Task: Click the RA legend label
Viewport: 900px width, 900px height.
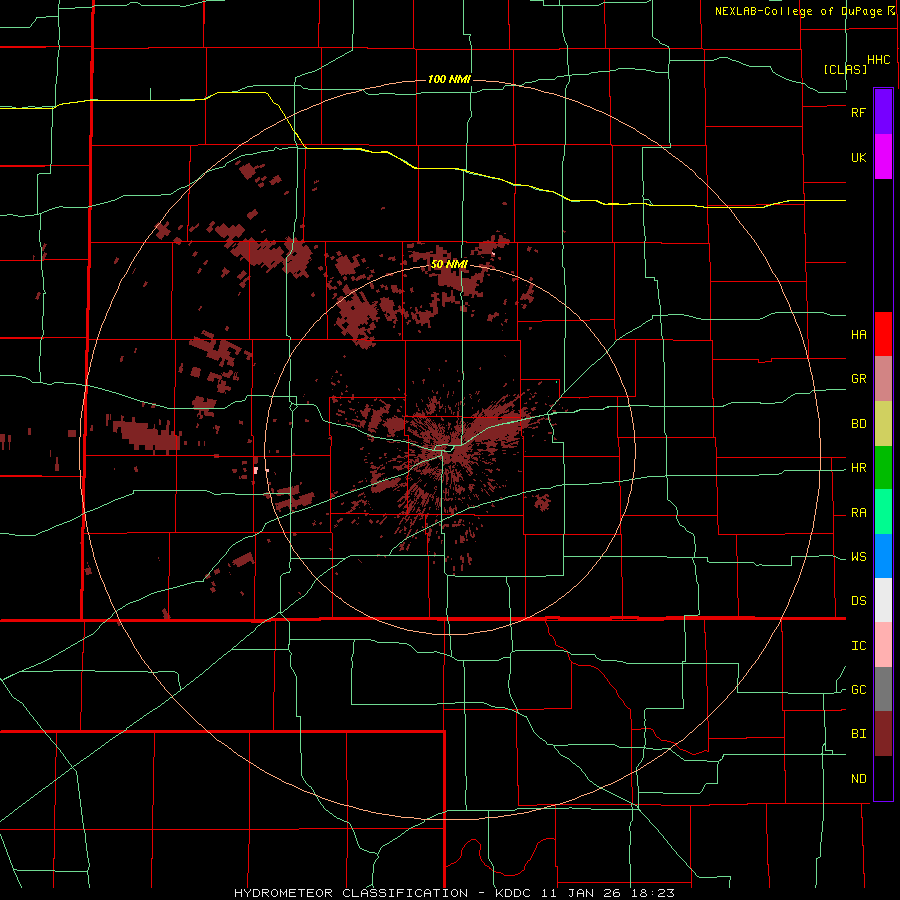Action: pos(858,512)
